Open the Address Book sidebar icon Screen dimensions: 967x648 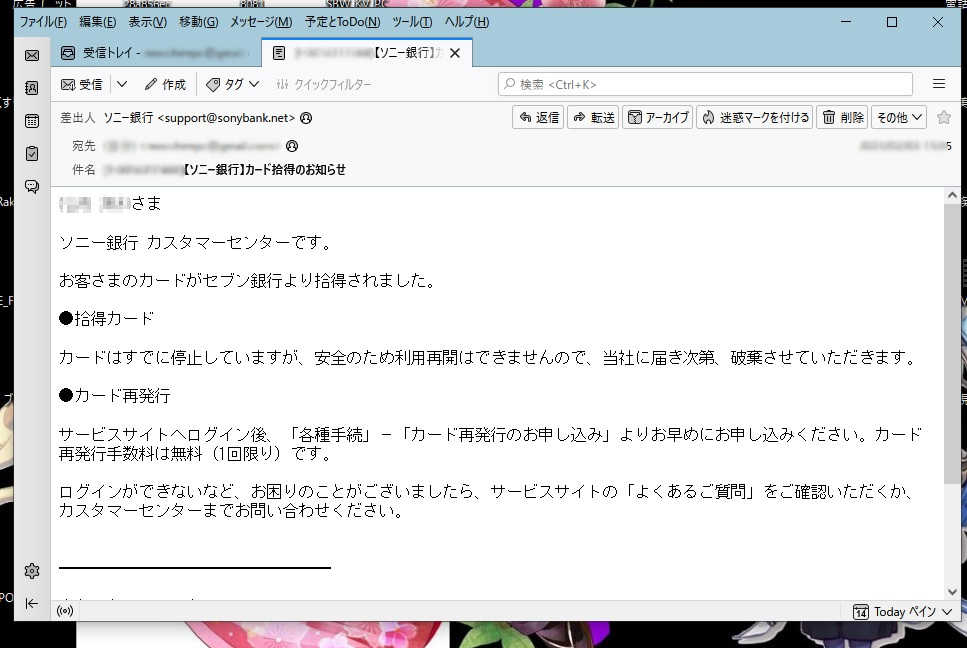[x=32, y=88]
